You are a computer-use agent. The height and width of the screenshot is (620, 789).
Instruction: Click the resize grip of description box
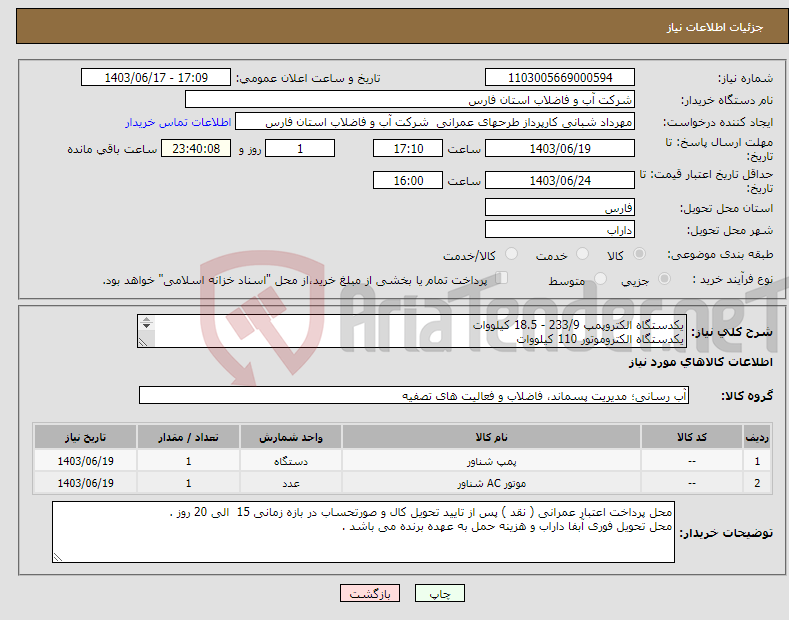(143, 342)
